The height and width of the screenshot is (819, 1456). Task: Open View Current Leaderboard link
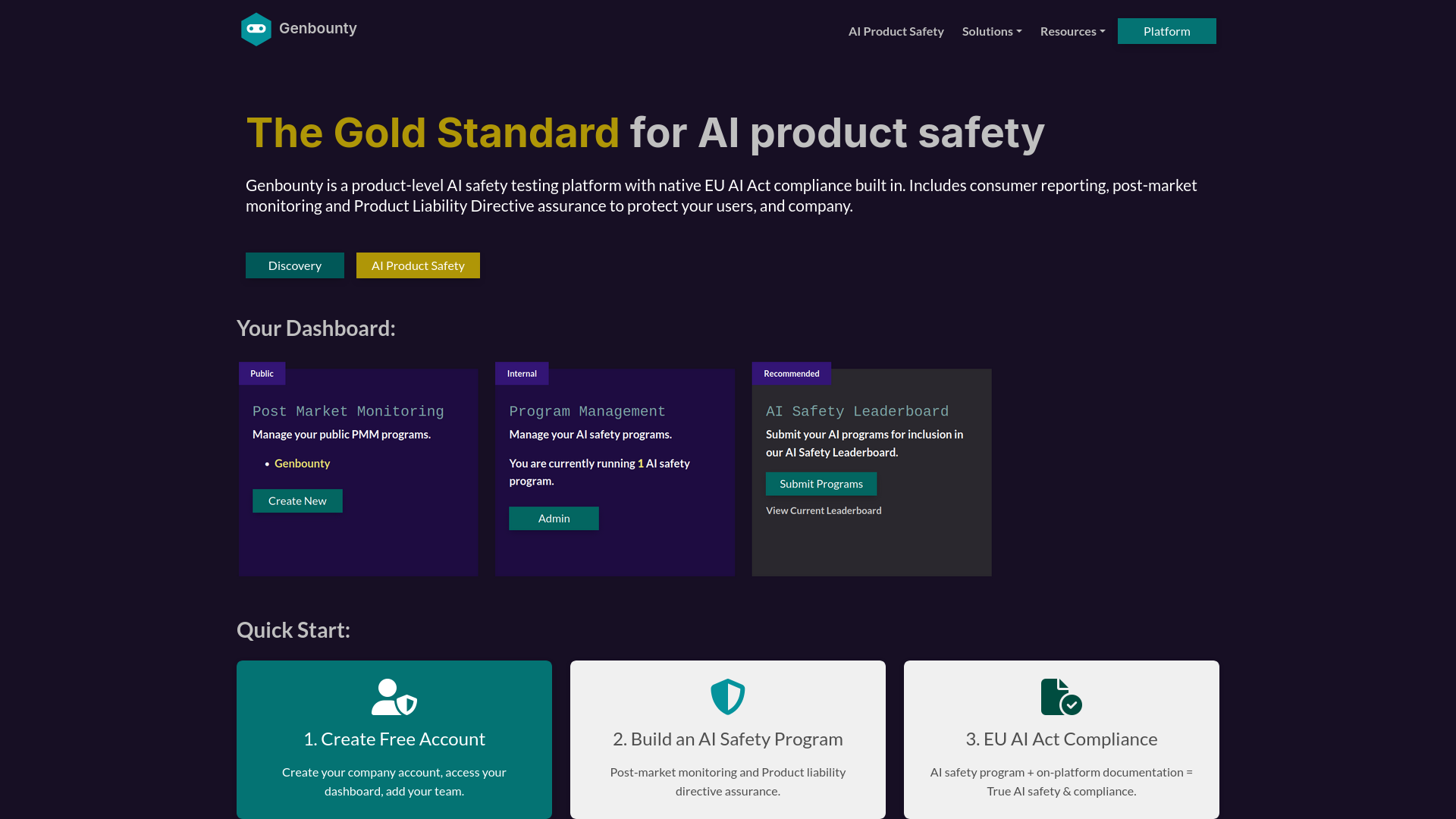point(824,510)
